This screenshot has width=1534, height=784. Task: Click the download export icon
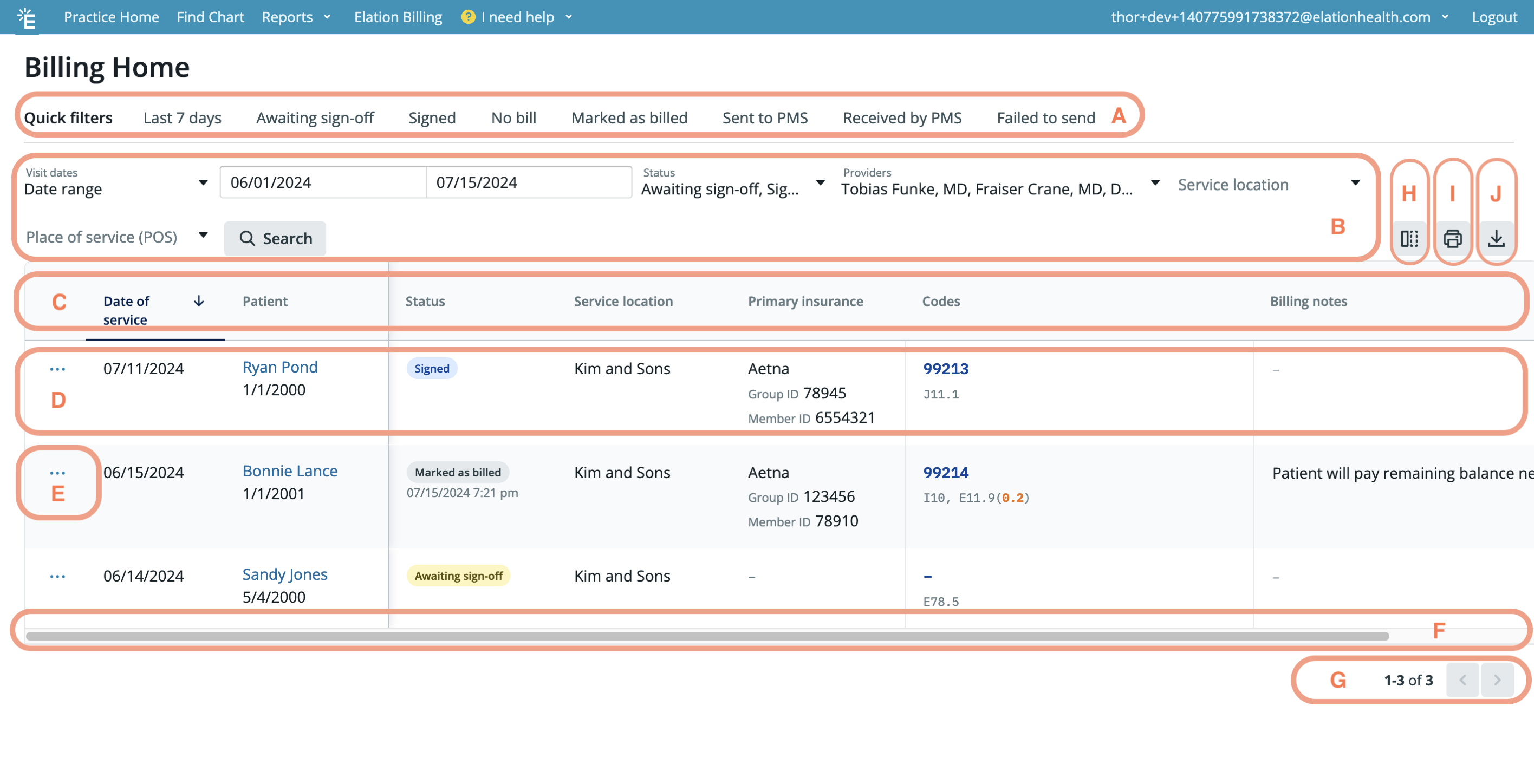[1496, 239]
